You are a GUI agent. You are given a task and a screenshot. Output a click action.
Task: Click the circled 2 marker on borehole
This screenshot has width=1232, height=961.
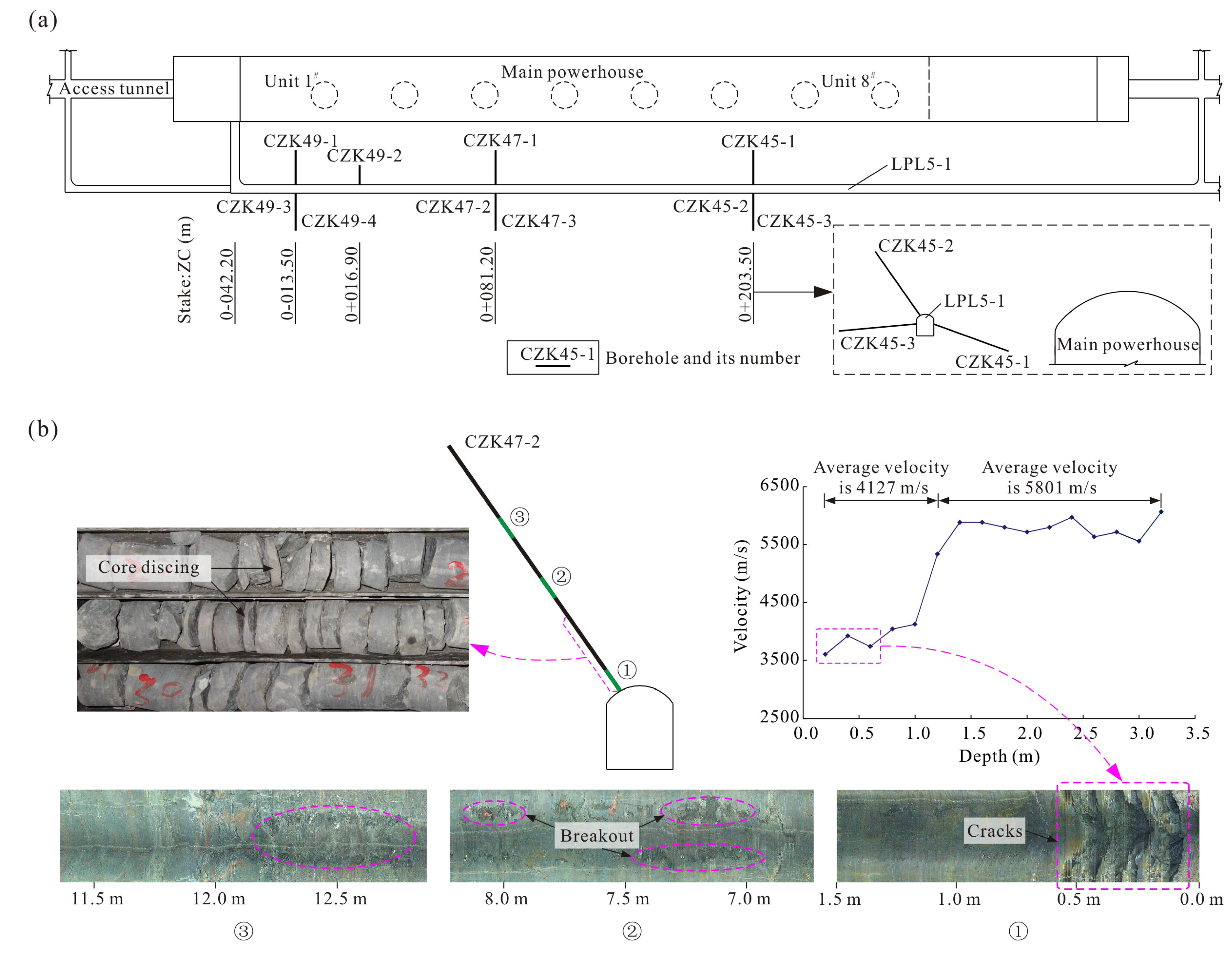click(x=561, y=576)
